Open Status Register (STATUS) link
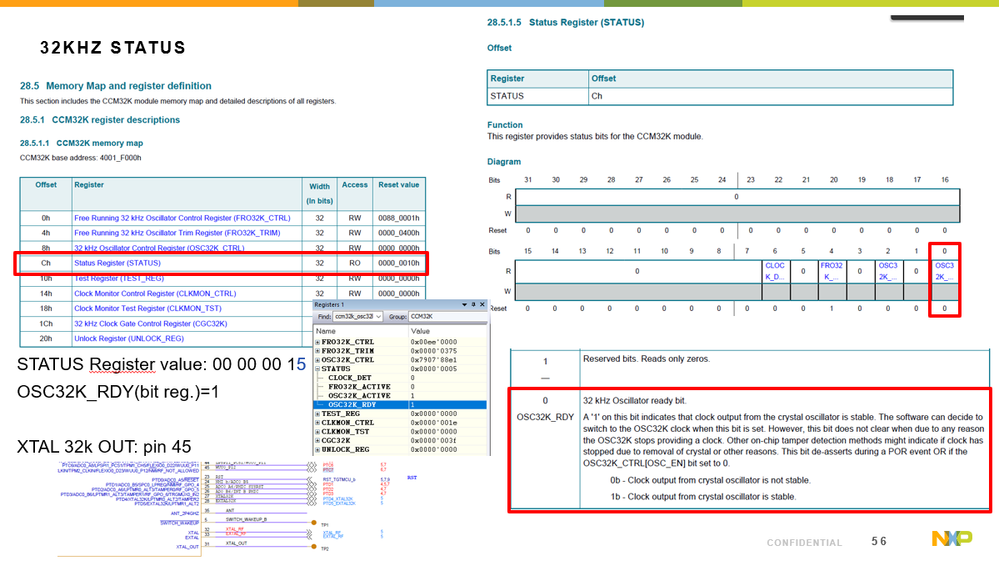 coord(117,263)
